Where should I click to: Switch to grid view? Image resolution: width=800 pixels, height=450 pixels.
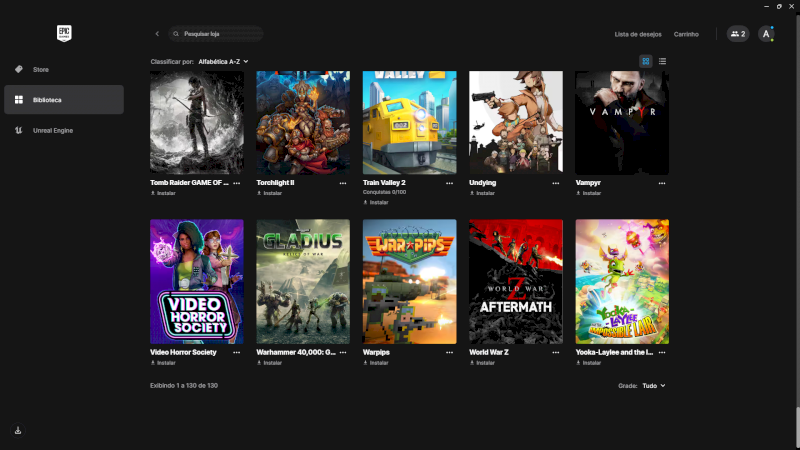pyautogui.click(x=646, y=61)
